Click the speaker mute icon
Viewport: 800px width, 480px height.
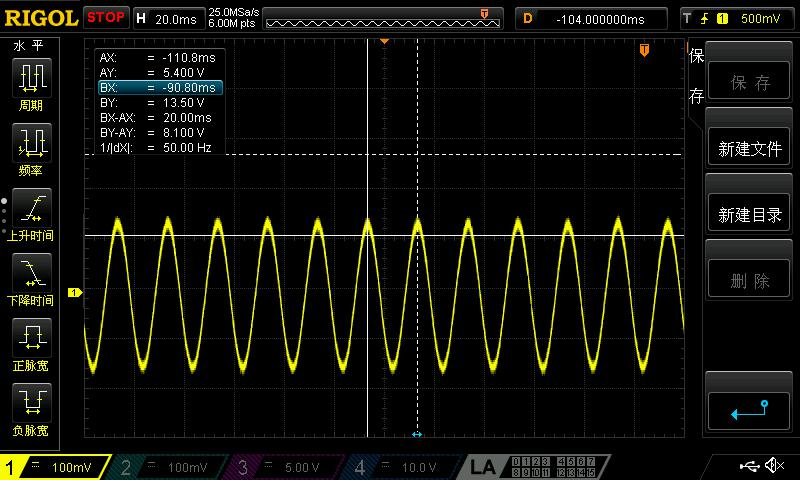[x=773, y=466]
